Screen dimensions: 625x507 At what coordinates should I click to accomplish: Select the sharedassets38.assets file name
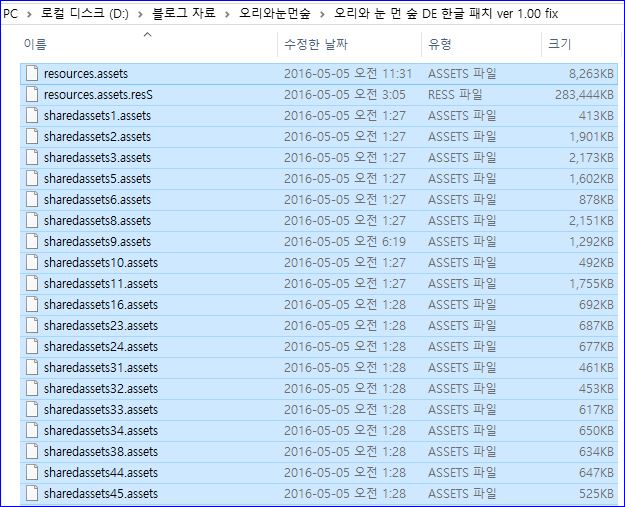click(101, 452)
